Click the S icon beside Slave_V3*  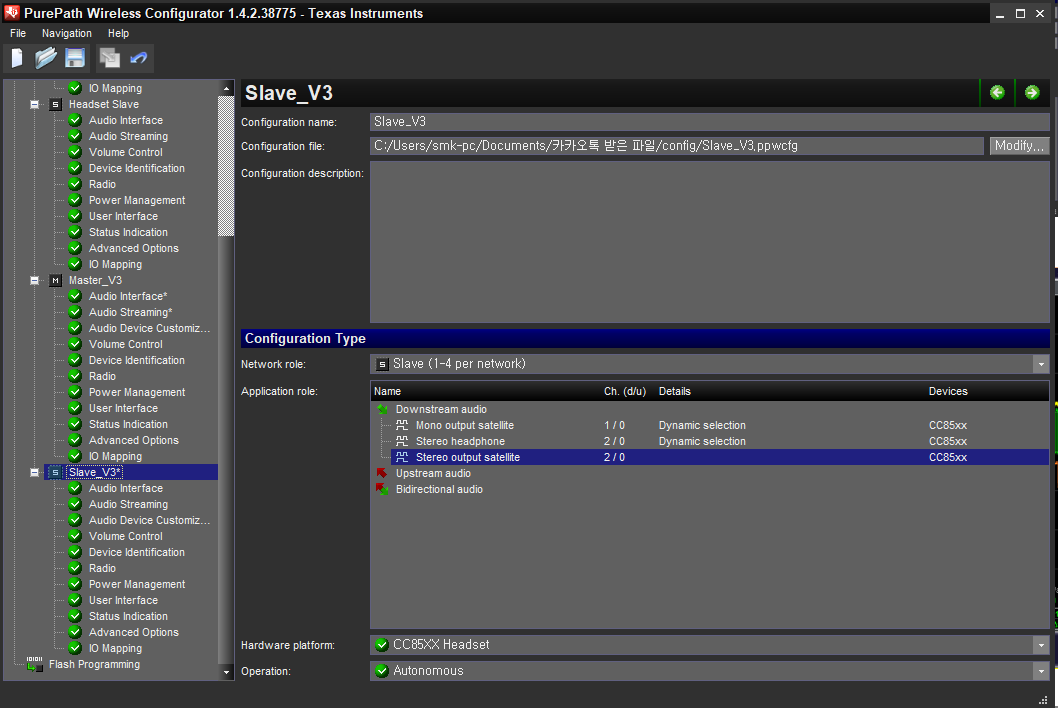click(x=55, y=472)
